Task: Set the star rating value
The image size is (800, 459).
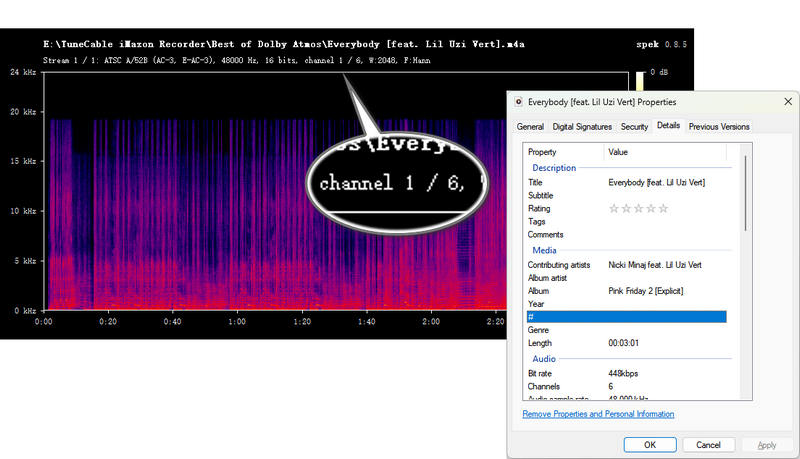Action: tap(638, 208)
